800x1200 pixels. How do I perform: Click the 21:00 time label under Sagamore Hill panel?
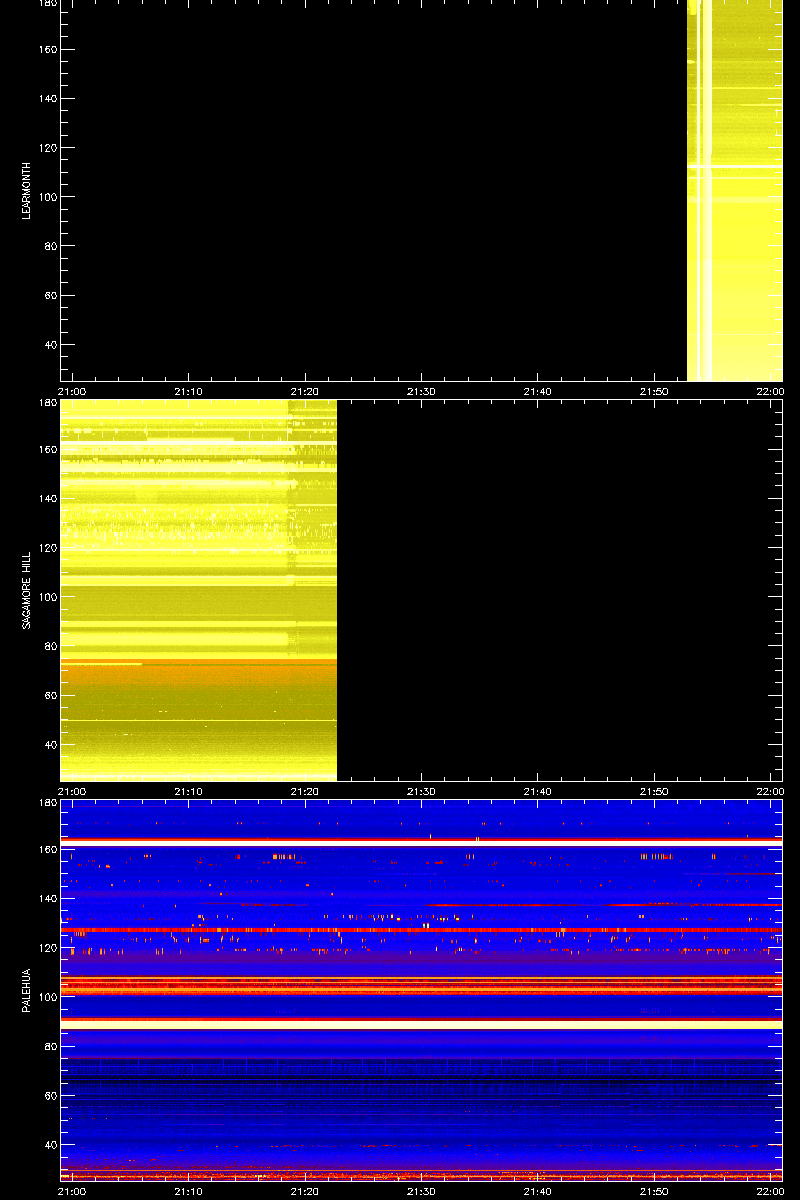[72, 791]
